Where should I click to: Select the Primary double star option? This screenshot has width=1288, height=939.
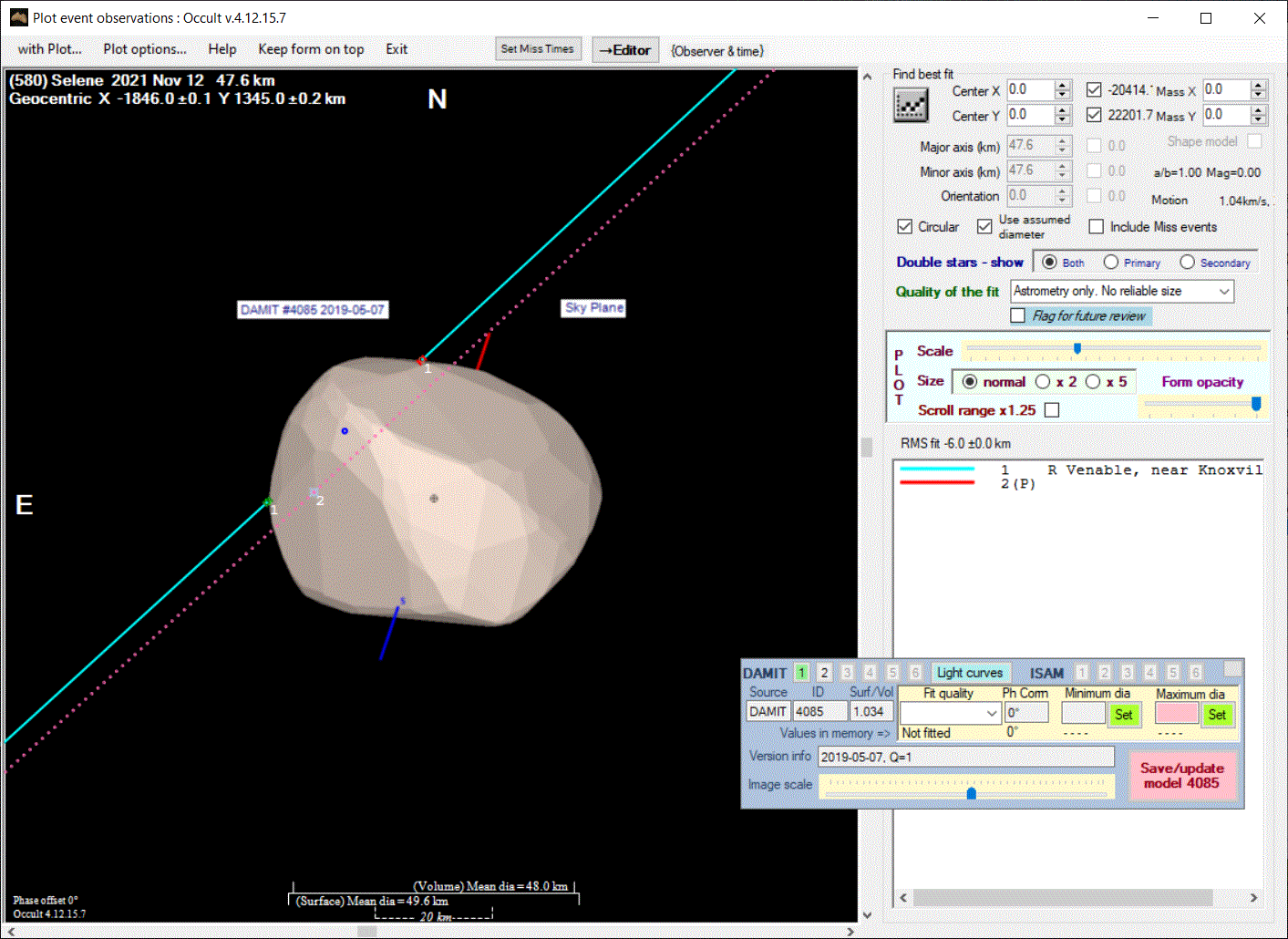point(1111,263)
